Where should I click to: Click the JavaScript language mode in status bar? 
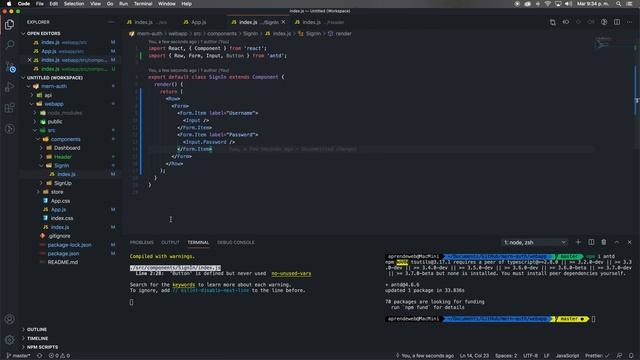(x=567, y=356)
